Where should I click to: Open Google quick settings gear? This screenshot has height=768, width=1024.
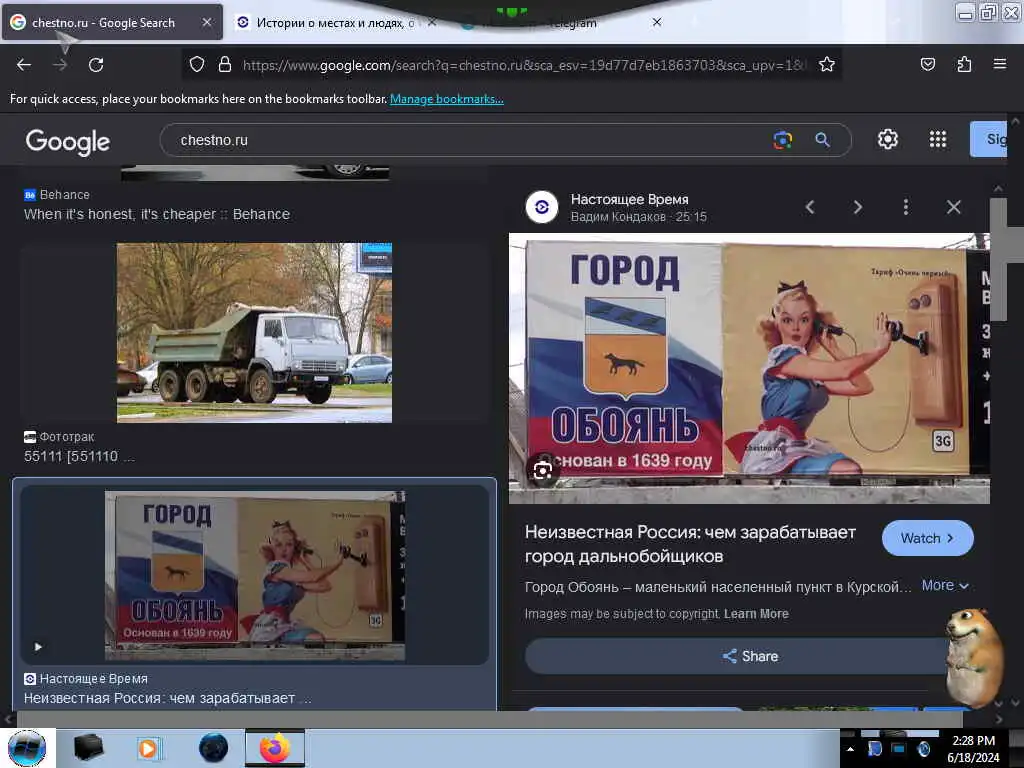coord(888,139)
